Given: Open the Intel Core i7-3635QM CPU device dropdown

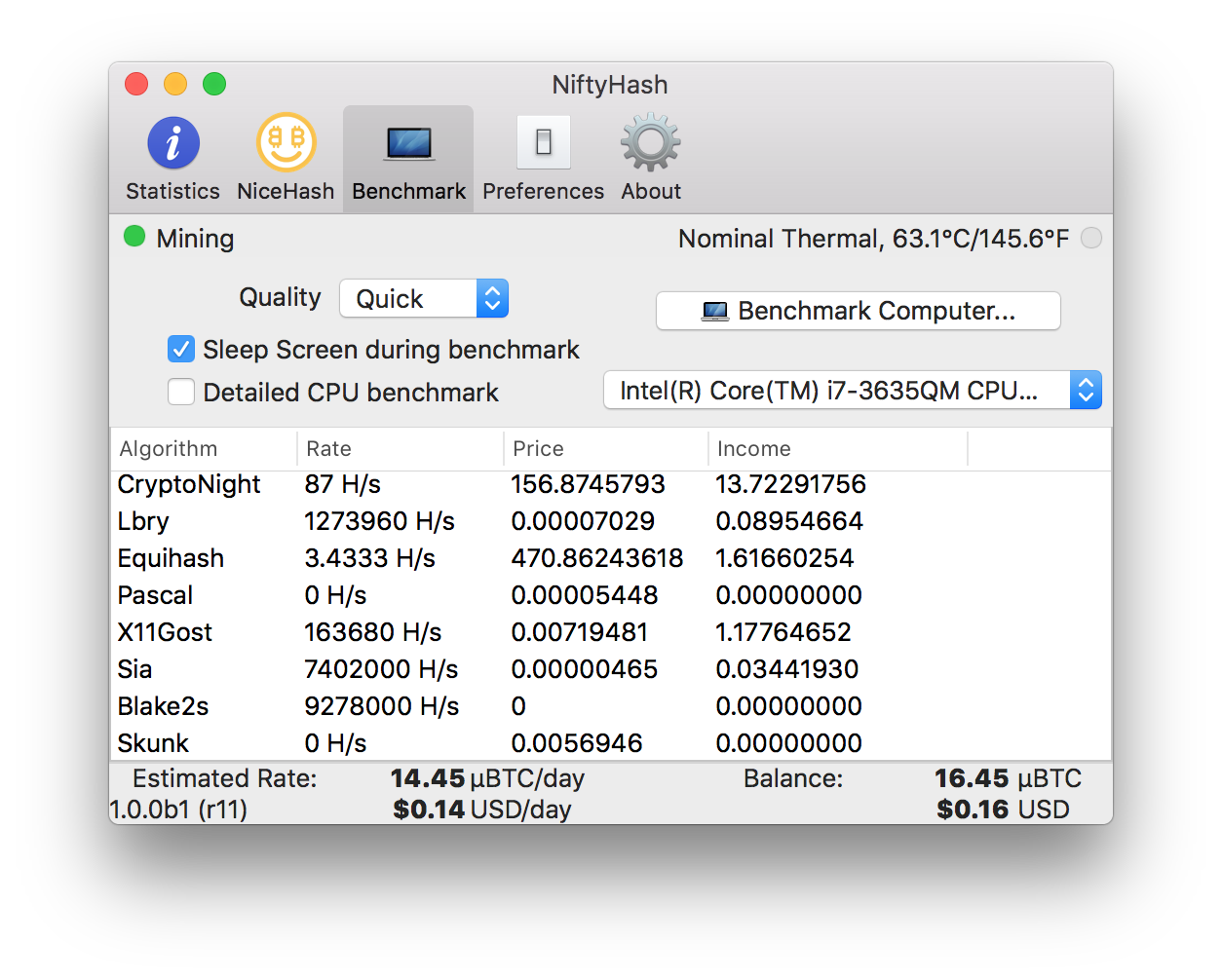Looking at the screenshot, I should [853, 390].
